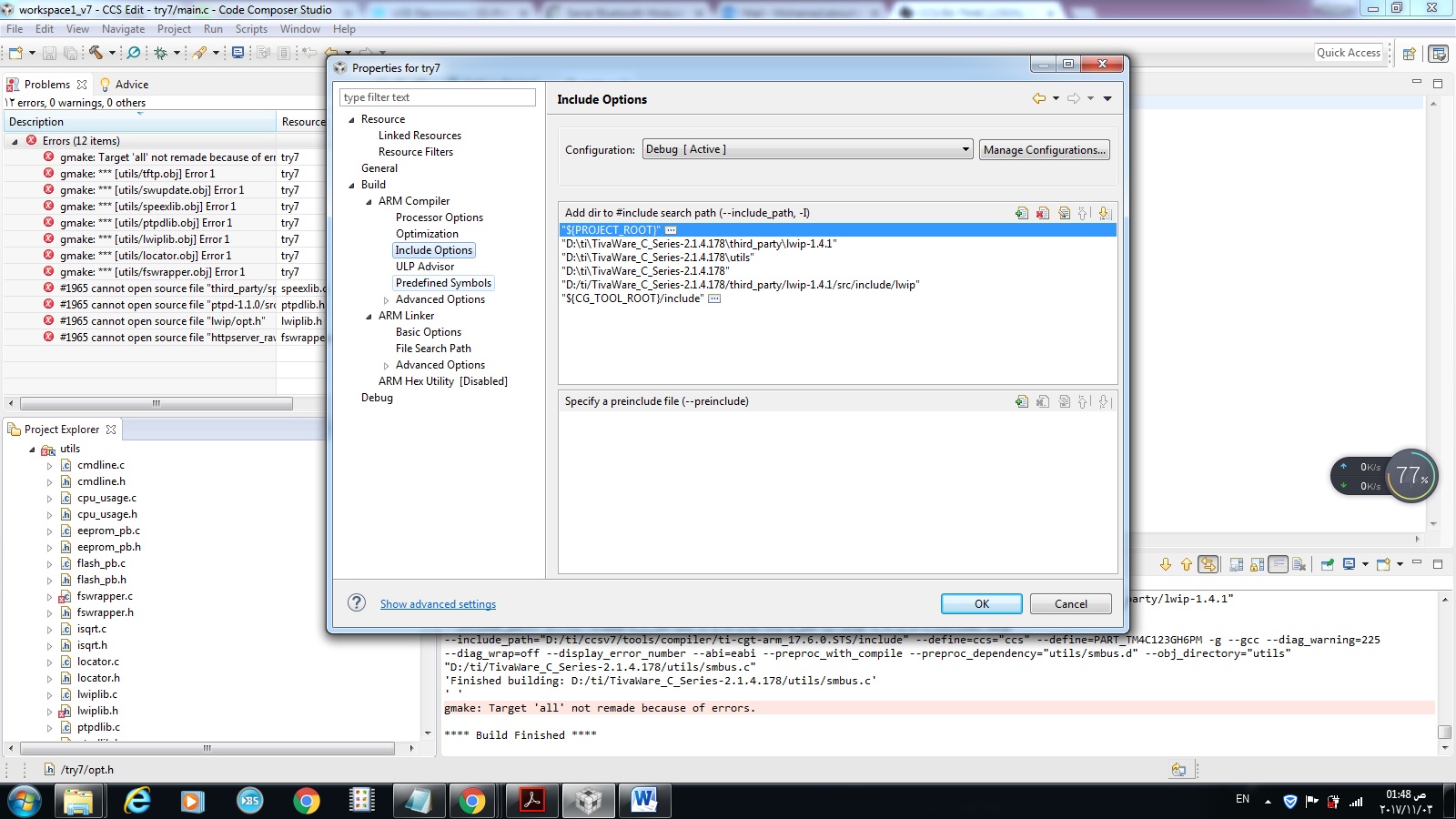Collapse the Resource tree node

[x=351, y=120]
